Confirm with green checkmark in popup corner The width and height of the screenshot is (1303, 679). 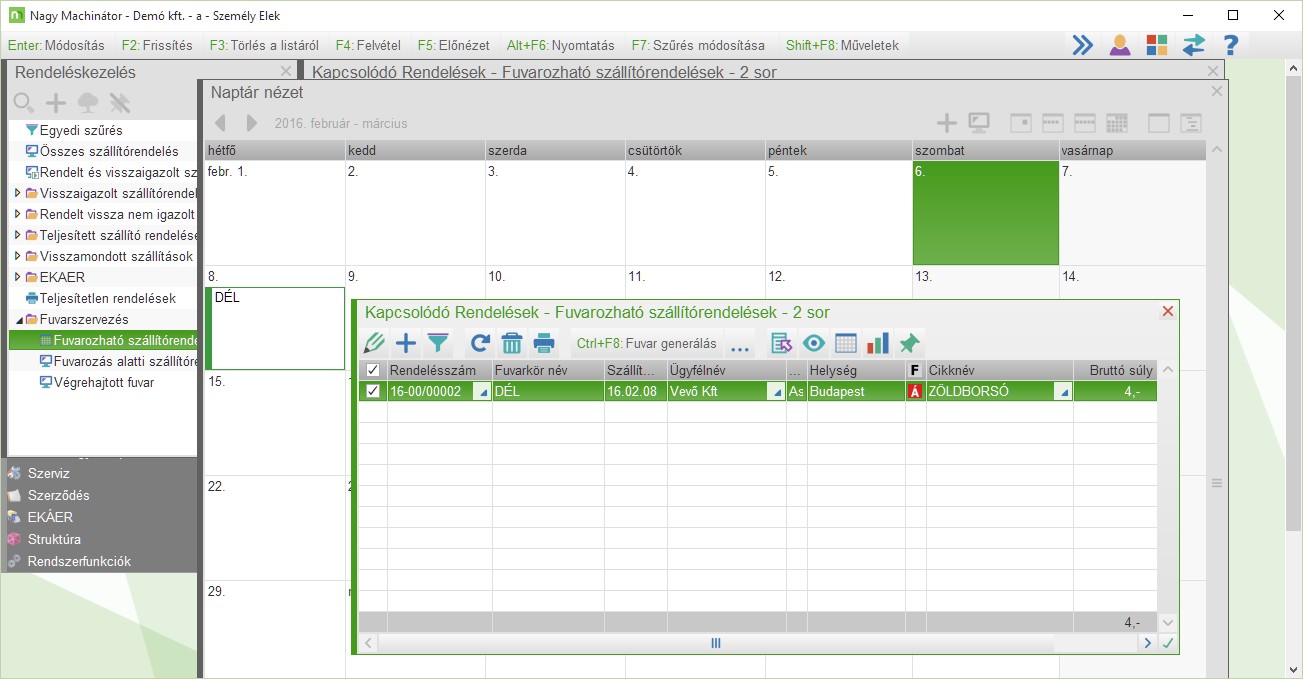click(x=1167, y=644)
